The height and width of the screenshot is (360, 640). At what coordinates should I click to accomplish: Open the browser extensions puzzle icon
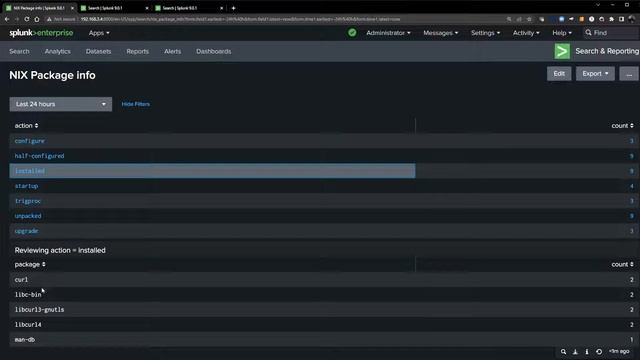pos(611,19)
